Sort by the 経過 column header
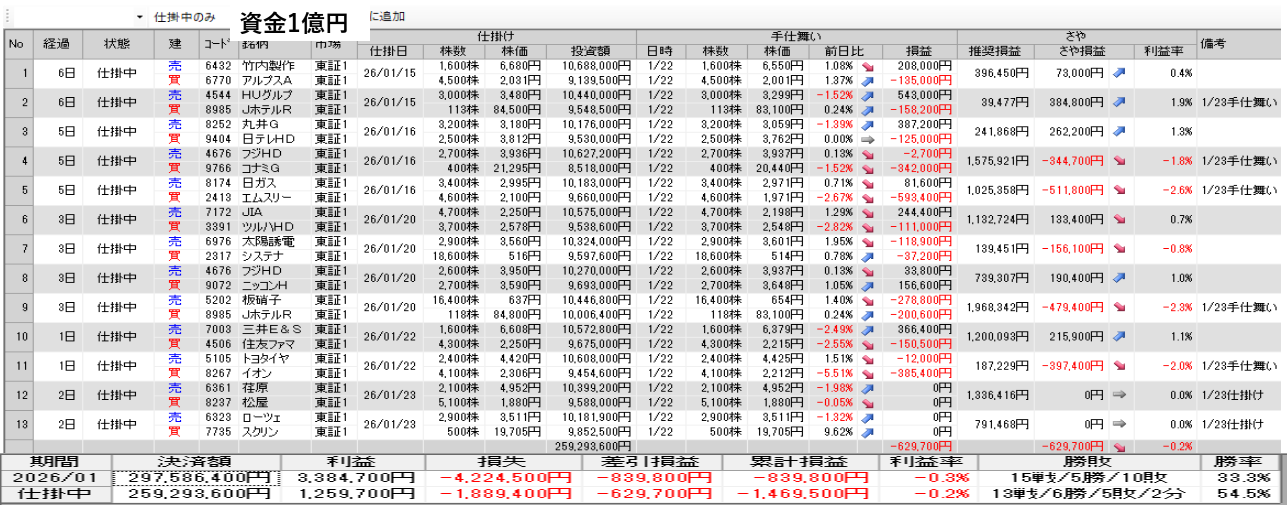Viewport: 1287px width, 505px height. coord(56,44)
